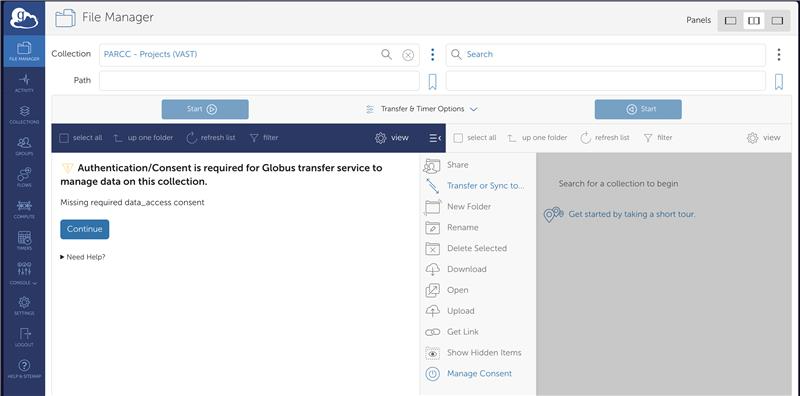The height and width of the screenshot is (396, 800).
Task: Select Transfer or Sync to...
Action: (x=474, y=186)
